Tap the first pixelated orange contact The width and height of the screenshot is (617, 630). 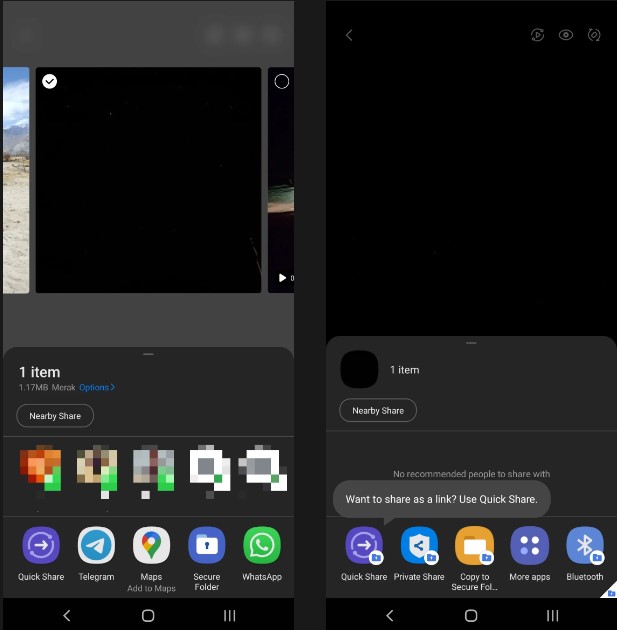(x=40, y=470)
